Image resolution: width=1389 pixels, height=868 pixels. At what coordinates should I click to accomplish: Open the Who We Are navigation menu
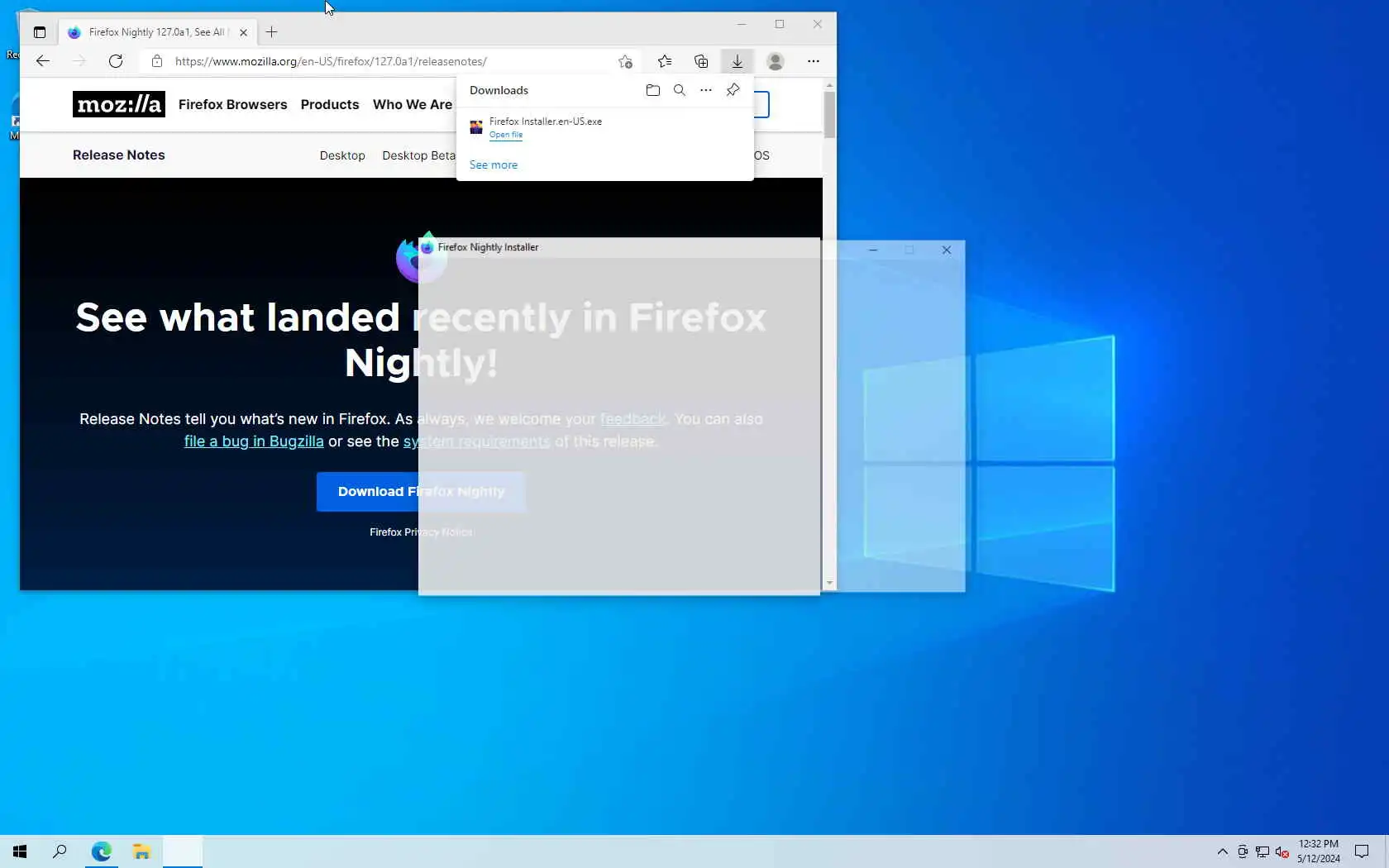(x=413, y=104)
